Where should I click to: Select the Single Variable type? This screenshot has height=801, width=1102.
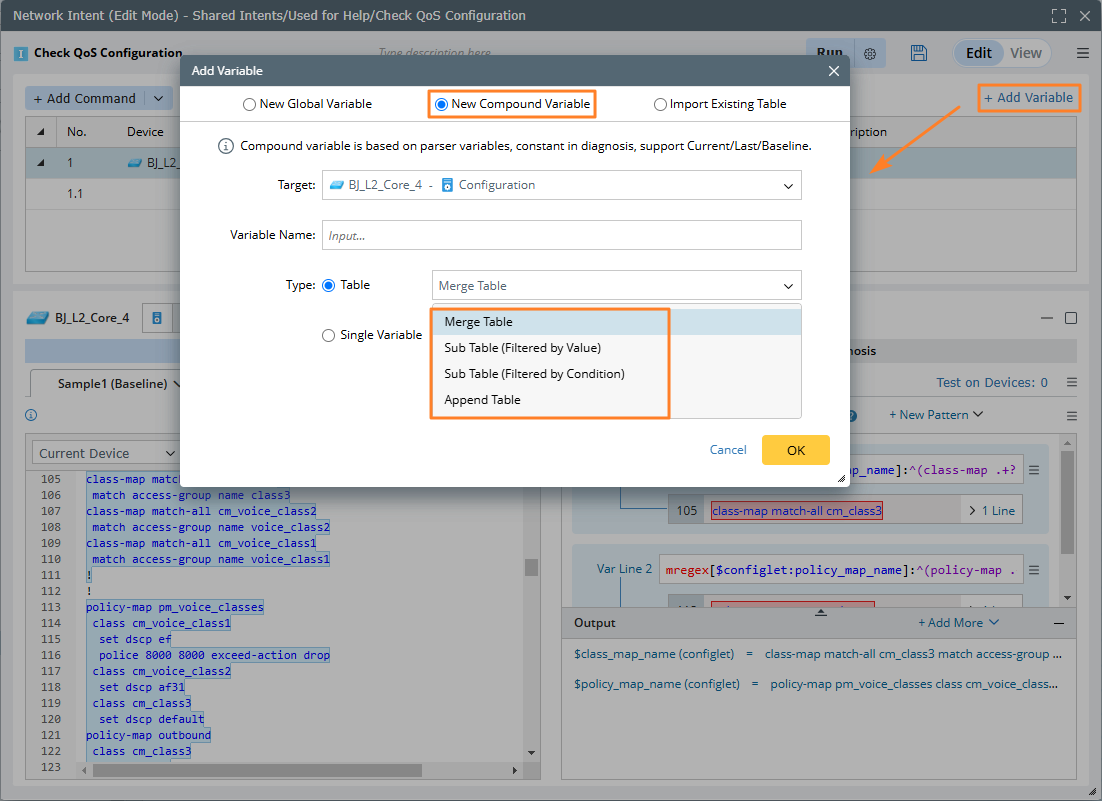328,336
